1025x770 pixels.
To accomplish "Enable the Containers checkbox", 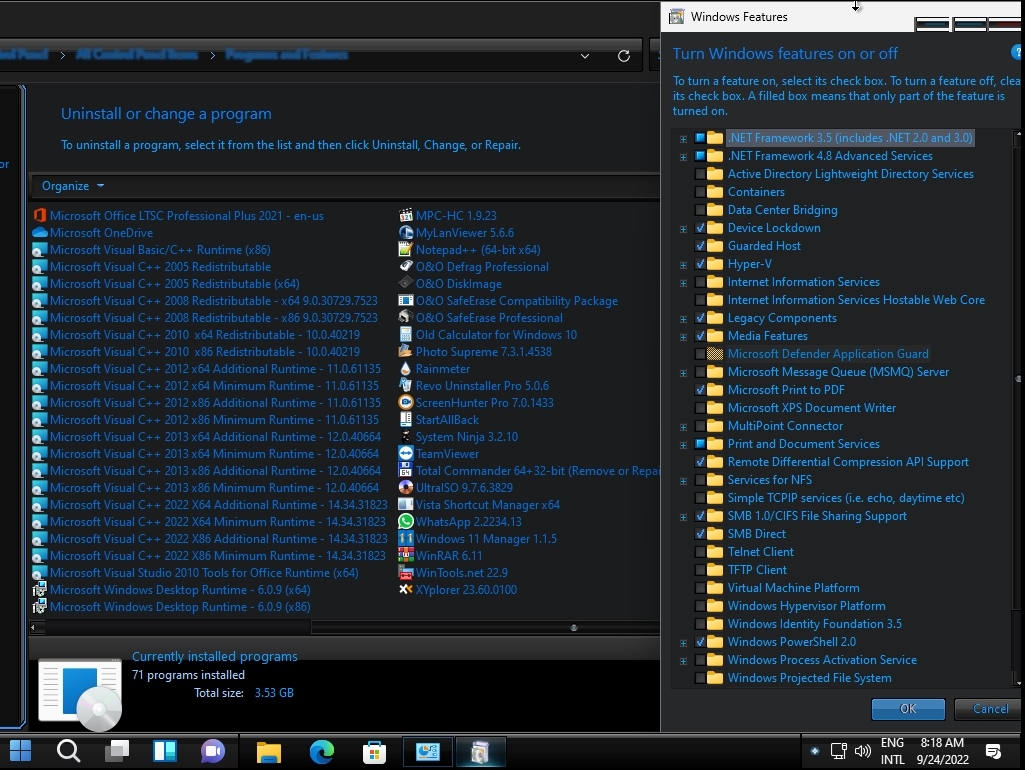I will [x=700, y=192].
